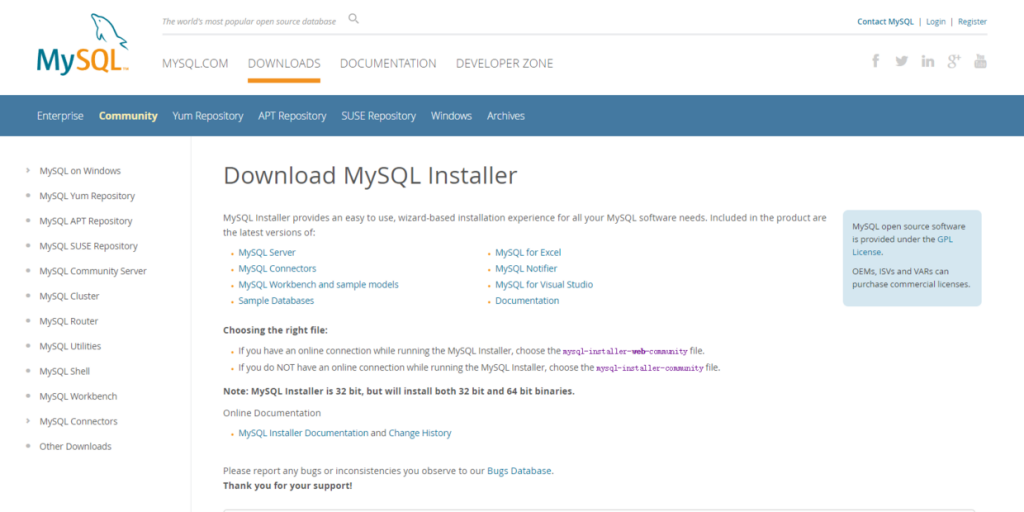Open MySQL Community Server sidebar item
Image resolution: width=1024 pixels, height=512 pixels.
point(93,271)
